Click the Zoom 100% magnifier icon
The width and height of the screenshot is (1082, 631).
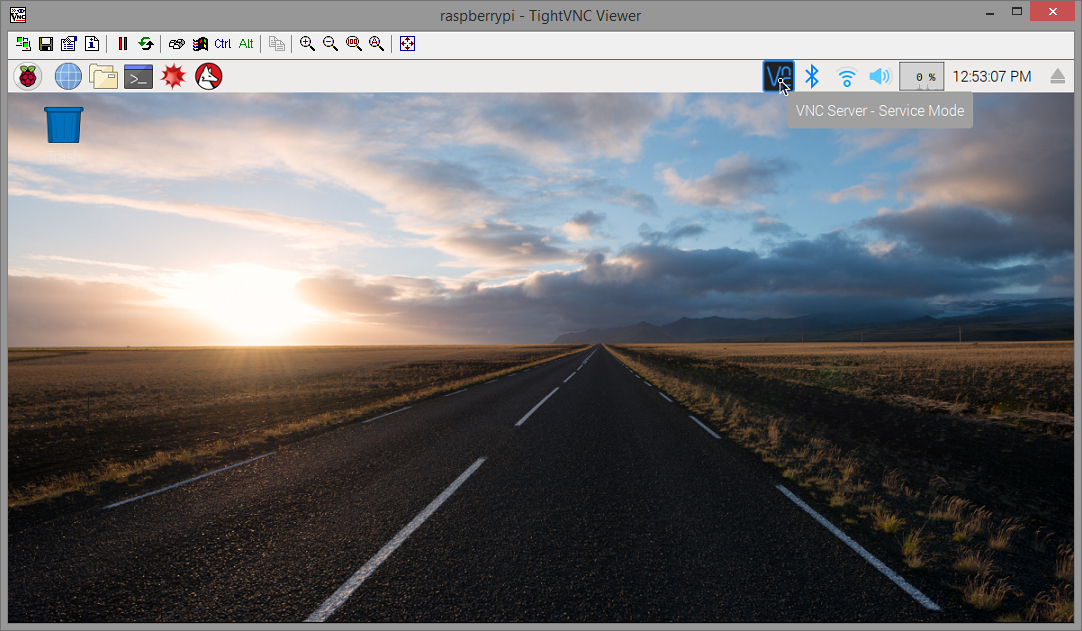point(353,43)
